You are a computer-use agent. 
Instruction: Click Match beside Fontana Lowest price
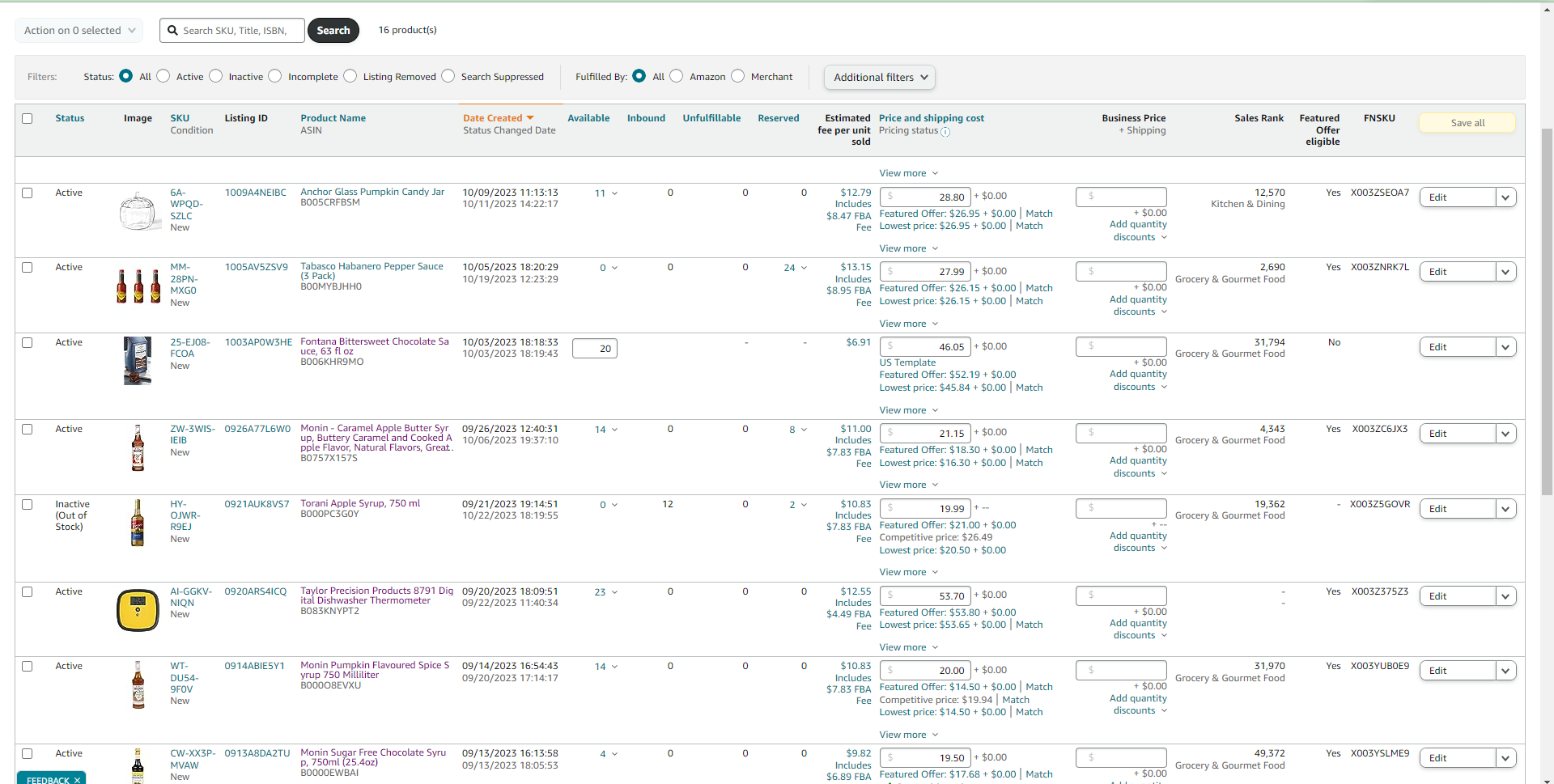click(1030, 388)
